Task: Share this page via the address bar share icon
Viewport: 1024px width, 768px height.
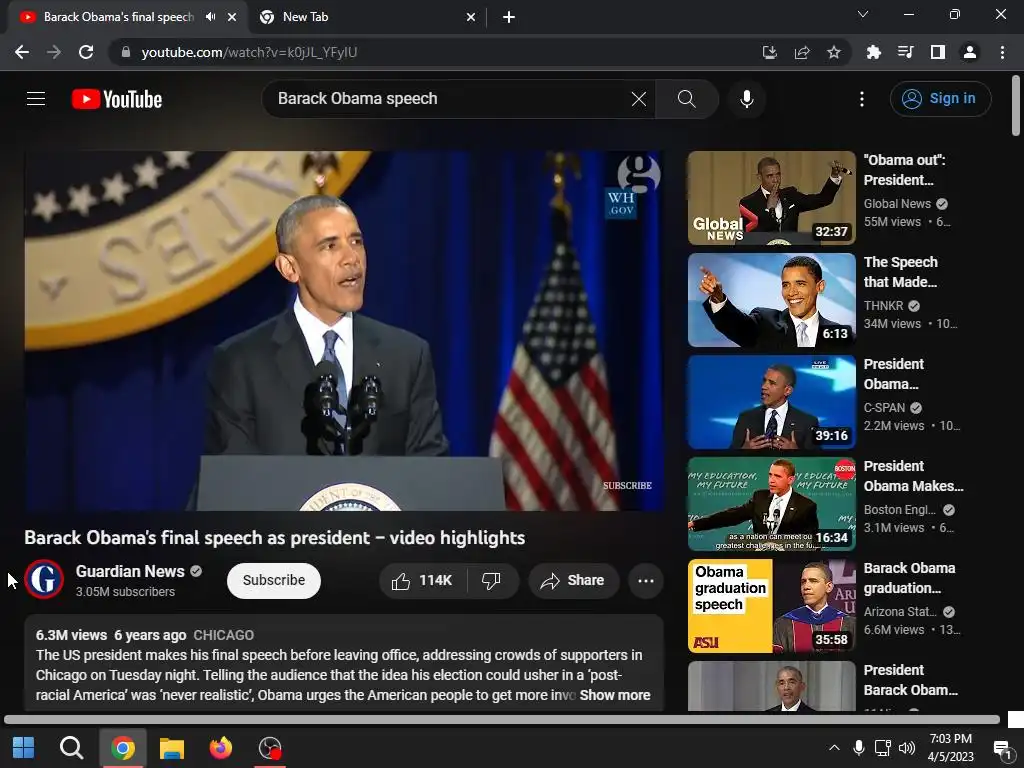Action: click(x=802, y=52)
